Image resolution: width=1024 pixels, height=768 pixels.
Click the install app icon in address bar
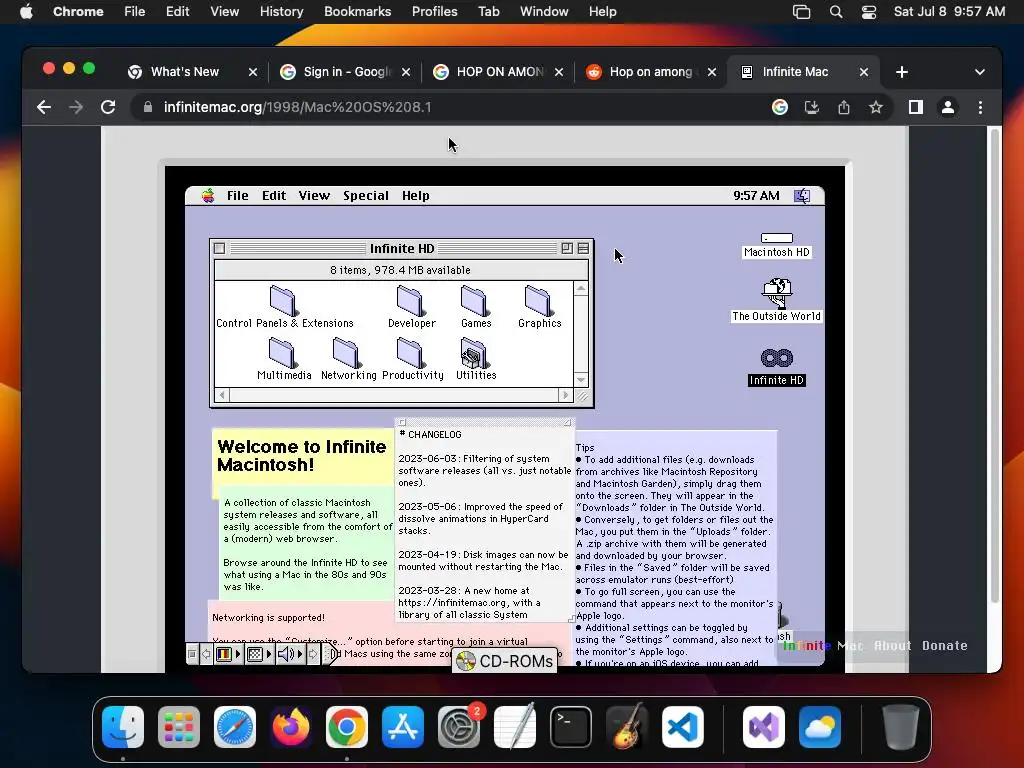(812, 107)
